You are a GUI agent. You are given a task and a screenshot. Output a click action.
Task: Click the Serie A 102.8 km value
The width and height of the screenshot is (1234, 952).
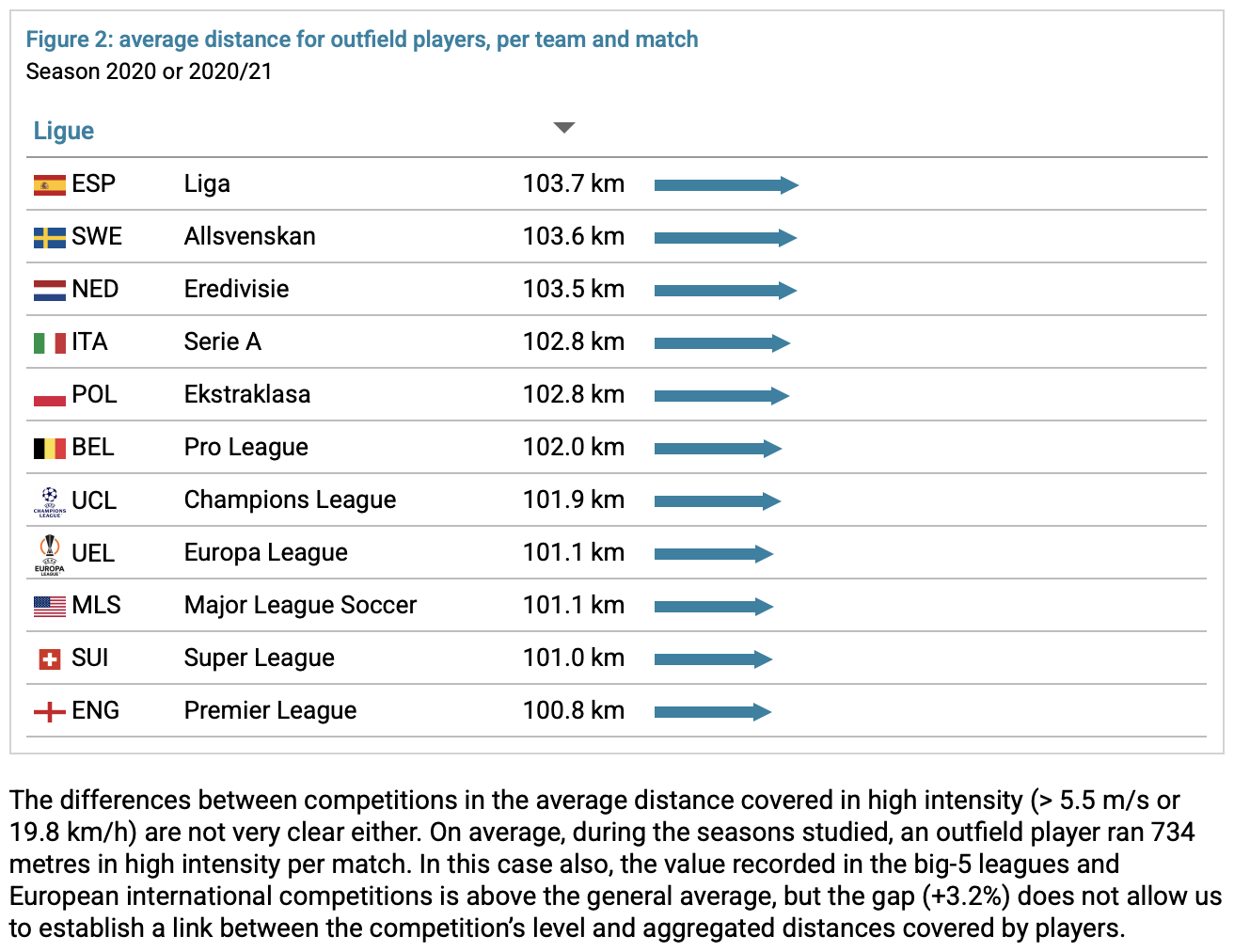573,341
